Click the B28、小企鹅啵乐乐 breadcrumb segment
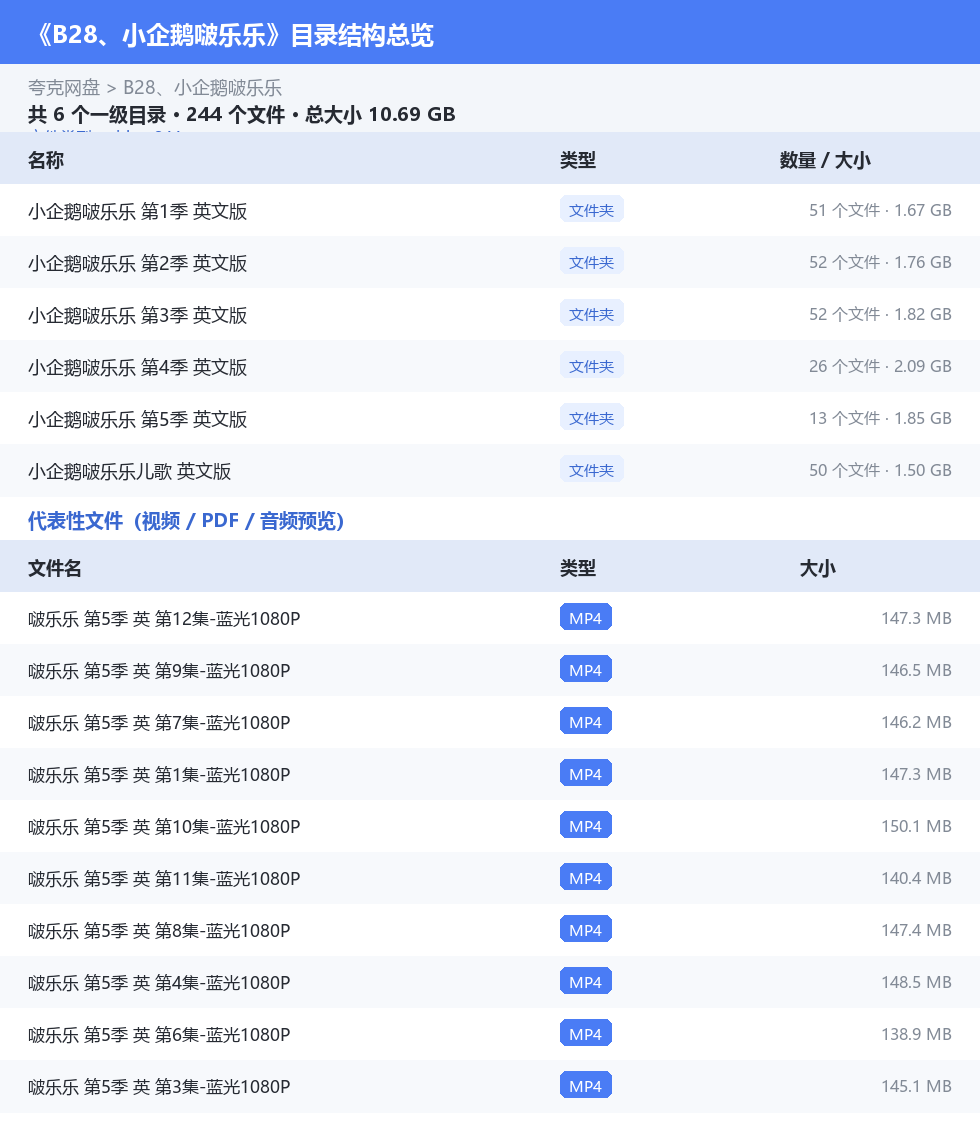Image resolution: width=980 pixels, height=1144 pixels. coord(202,88)
